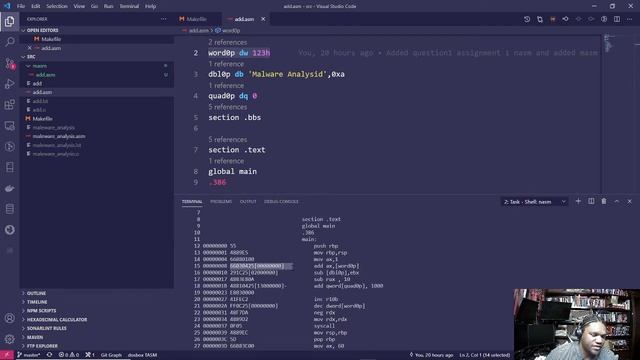Select Makefile in SRC file tree
640x360 pixels.
click(42, 119)
